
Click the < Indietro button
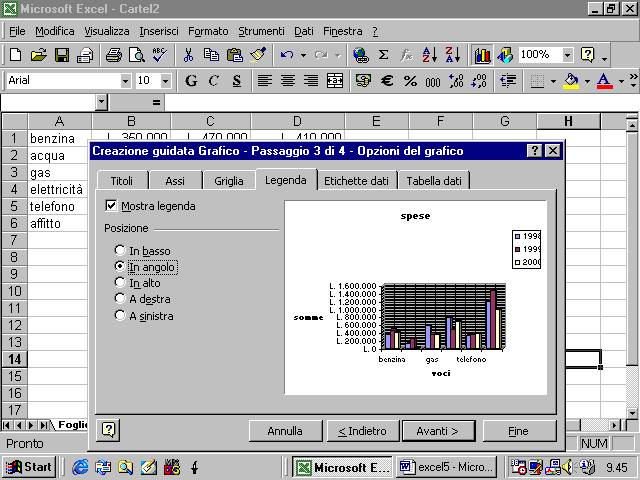[363, 431]
